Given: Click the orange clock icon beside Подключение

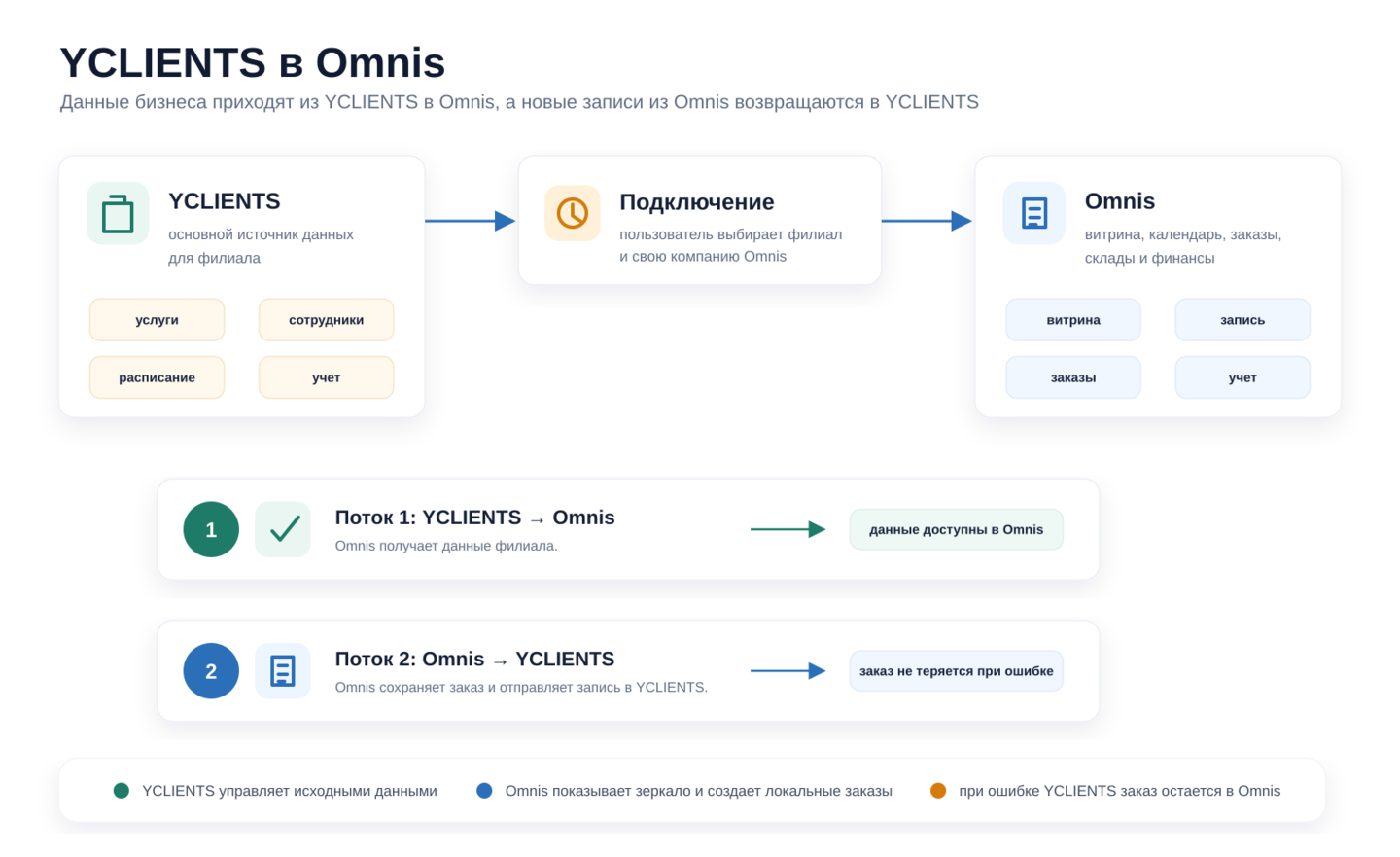Looking at the screenshot, I should coord(573,213).
